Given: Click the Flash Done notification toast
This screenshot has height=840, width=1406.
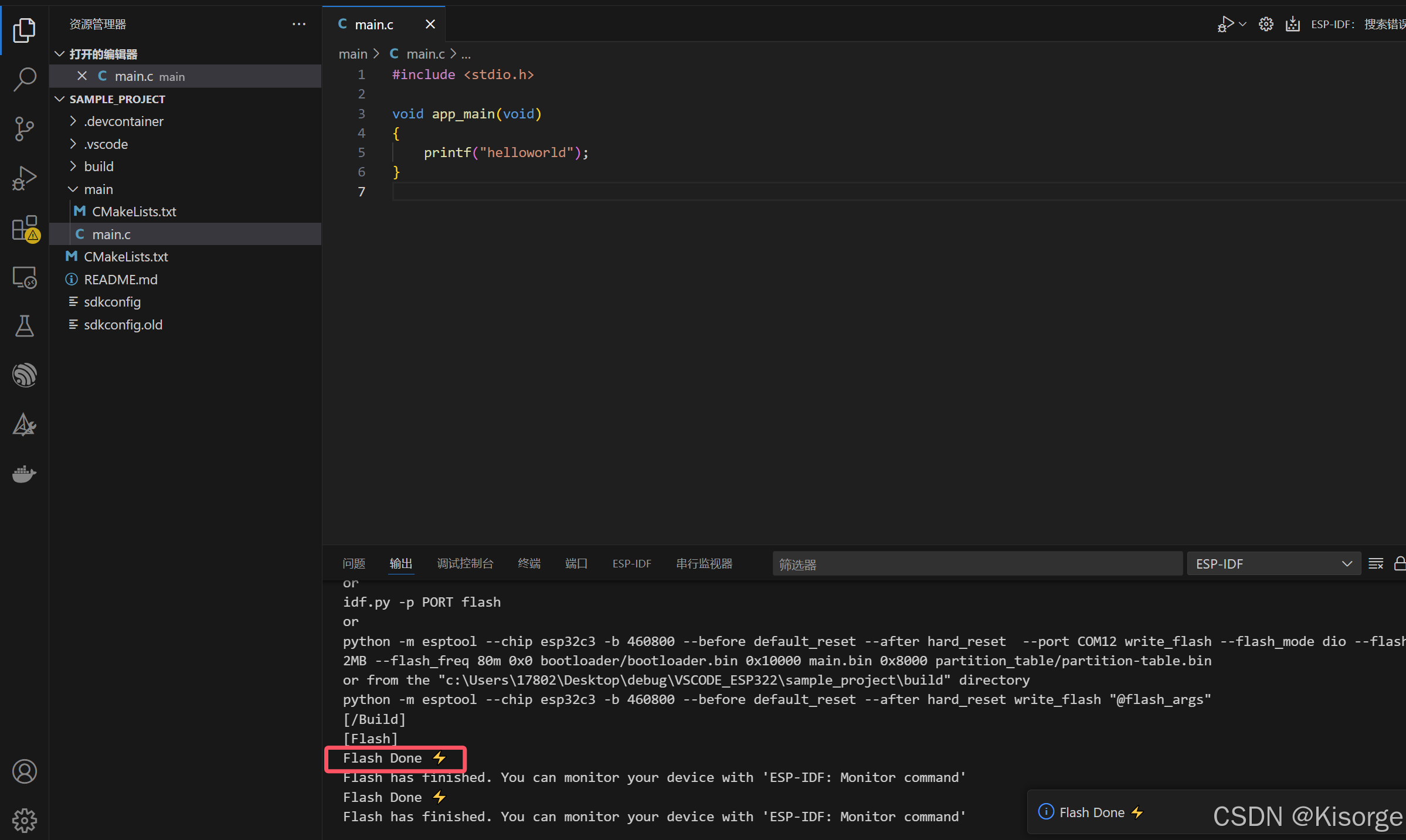Looking at the screenshot, I should coord(1217,812).
